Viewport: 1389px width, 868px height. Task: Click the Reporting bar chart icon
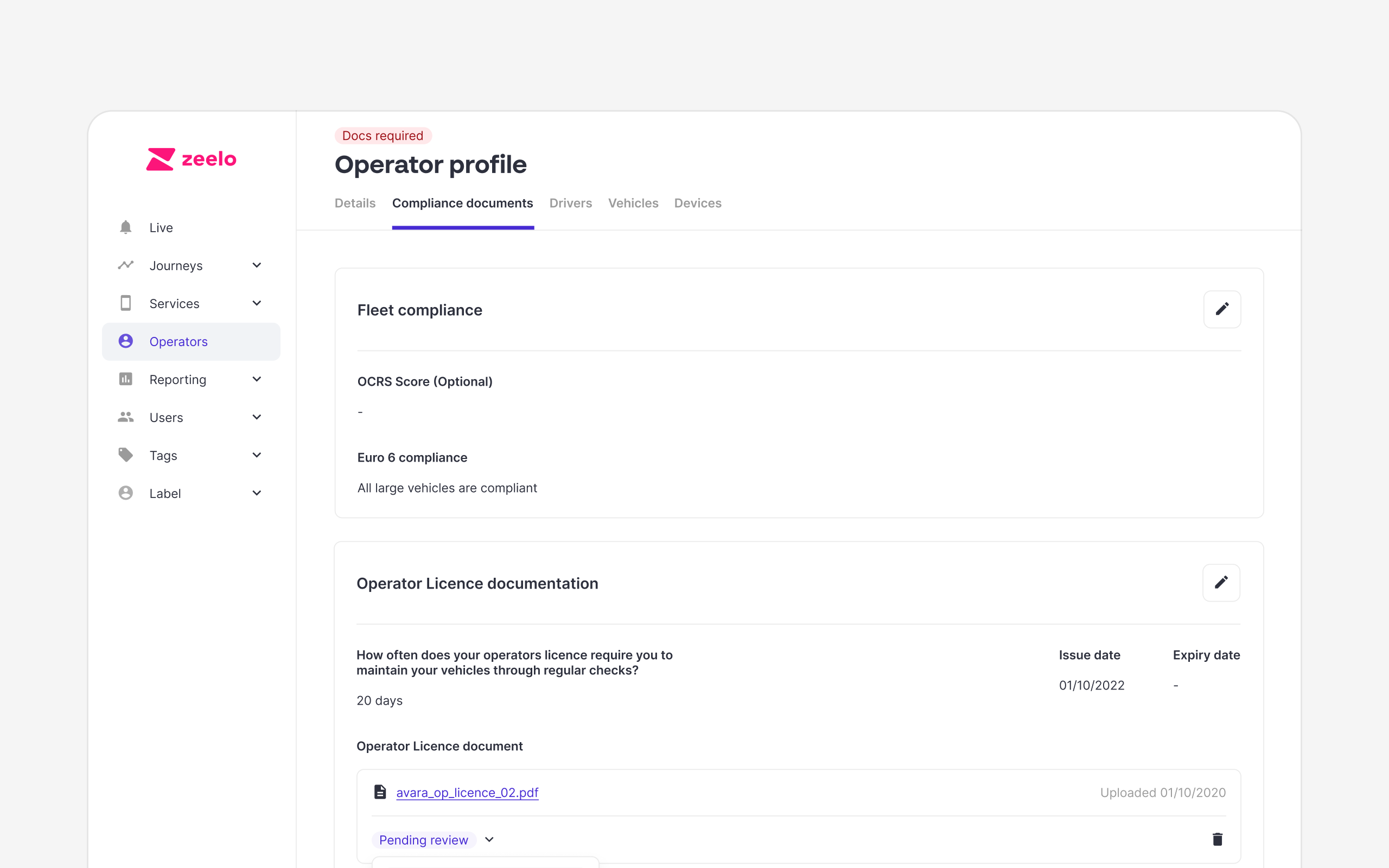pyautogui.click(x=126, y=379)
